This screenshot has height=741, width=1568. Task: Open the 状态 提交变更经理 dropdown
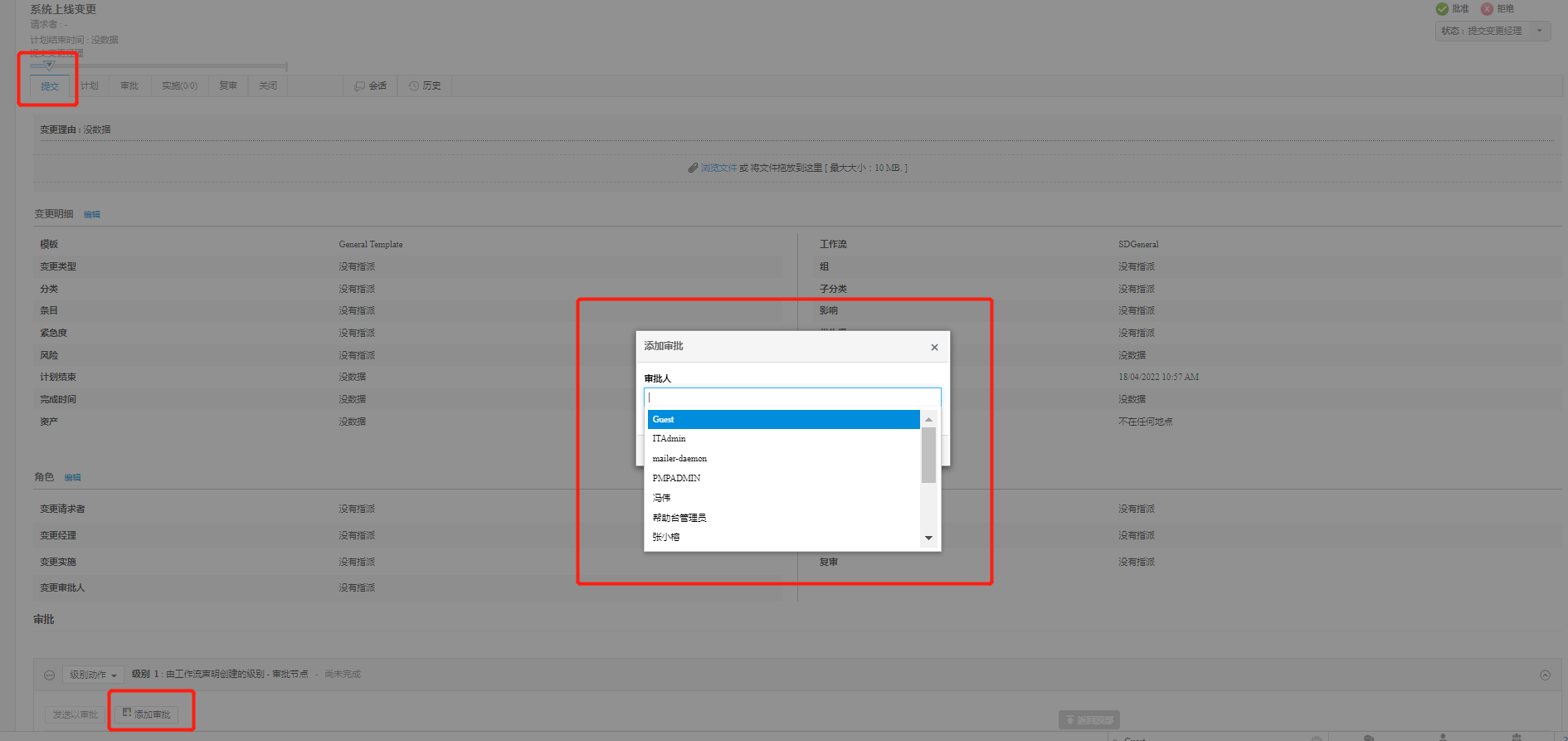pyautogui.click(x=1493, y=32)
